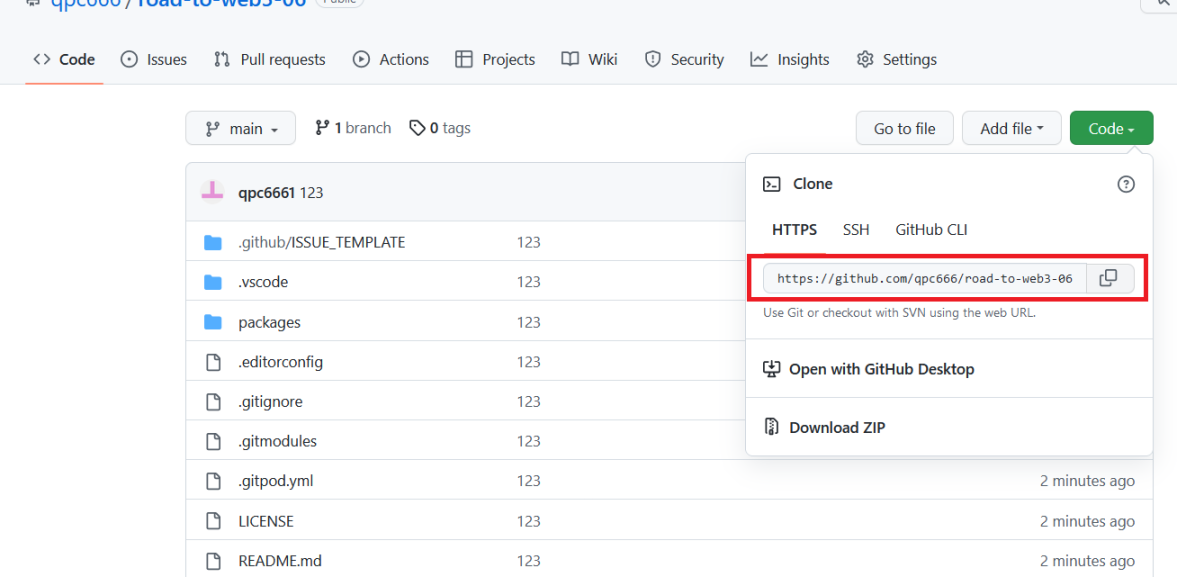The width and height of the screenshot is (1177, 577).
Task: Click commit message "123" in the packages row
Action: (528, 322)
